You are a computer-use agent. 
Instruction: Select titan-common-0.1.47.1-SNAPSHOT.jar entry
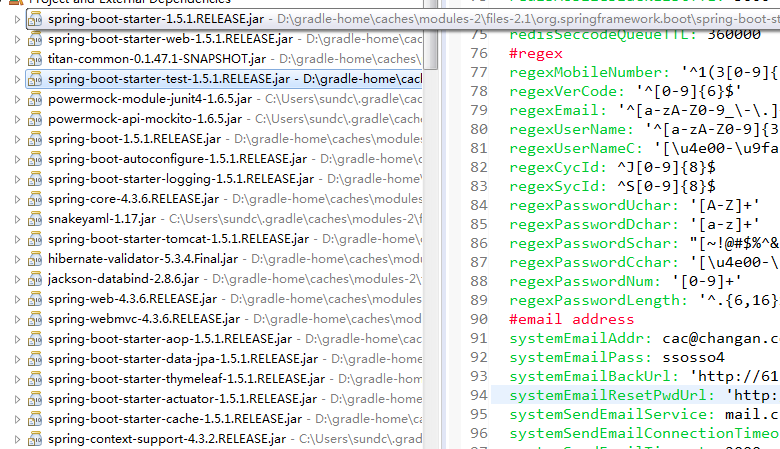click(157, 59)
